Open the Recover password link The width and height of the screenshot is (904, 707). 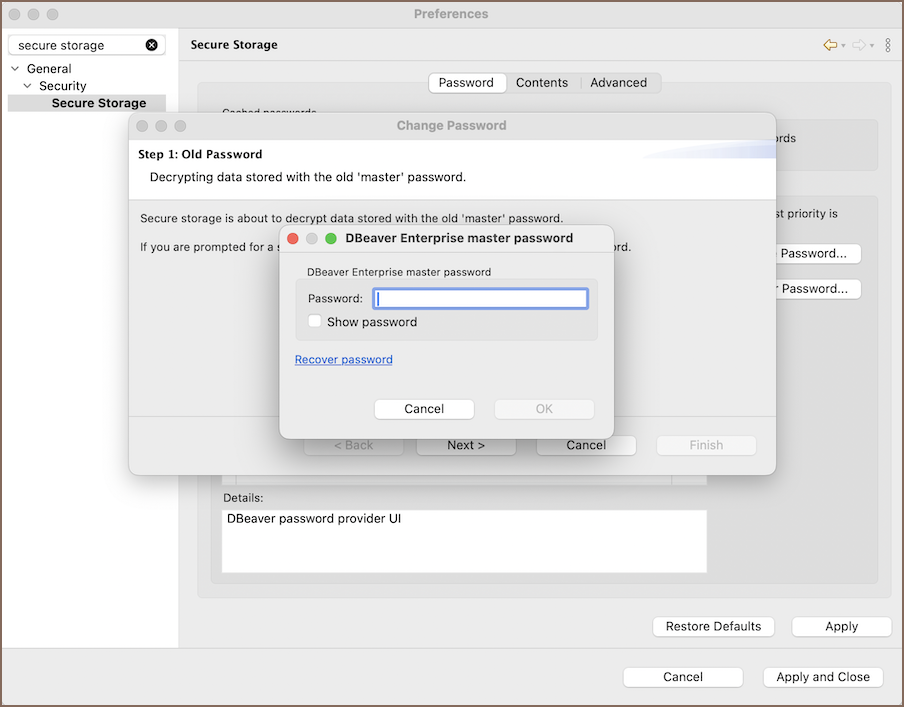[x=344, y=359]
